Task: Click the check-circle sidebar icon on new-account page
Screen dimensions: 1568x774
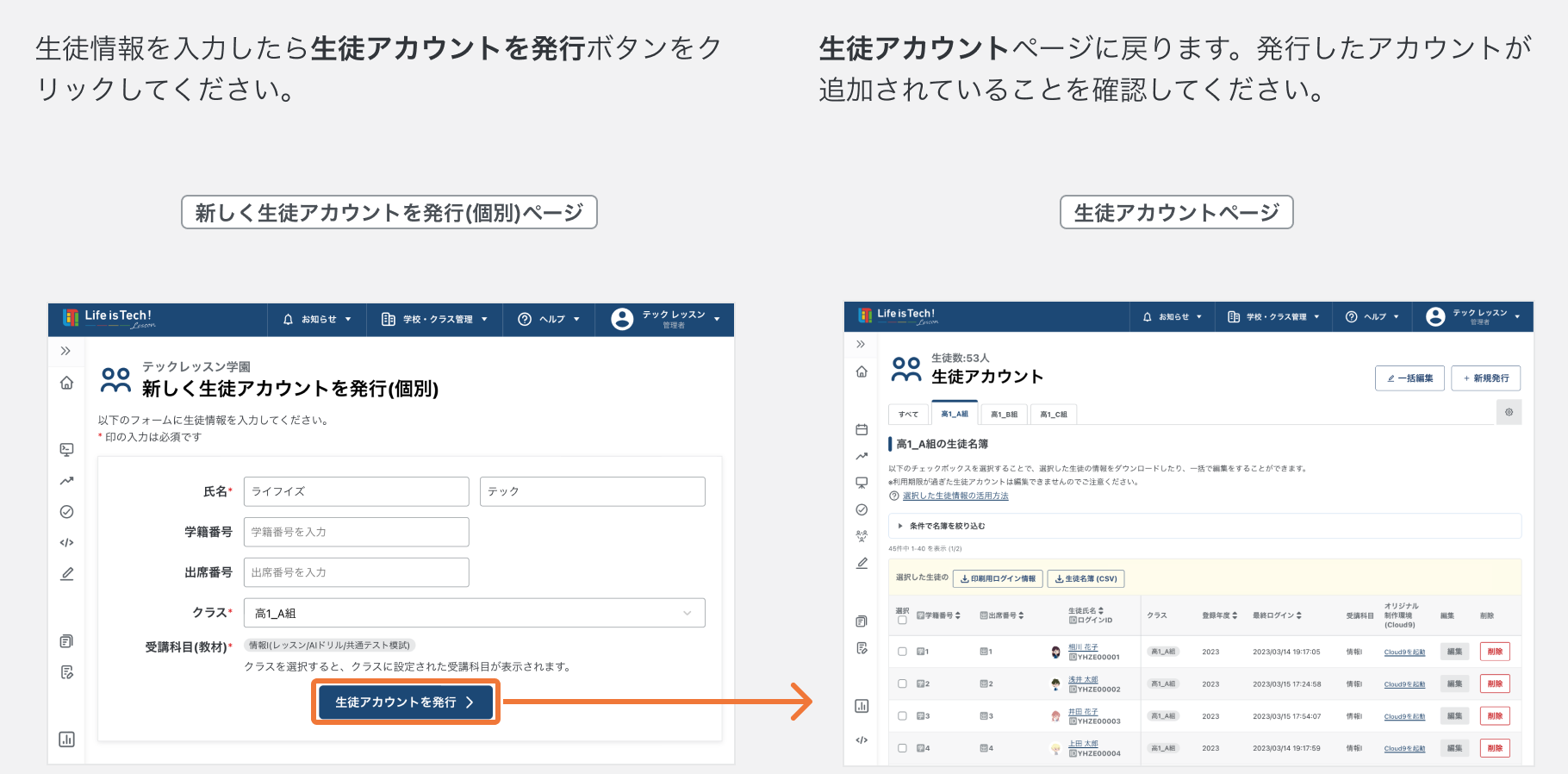Action: pos(66,512)
